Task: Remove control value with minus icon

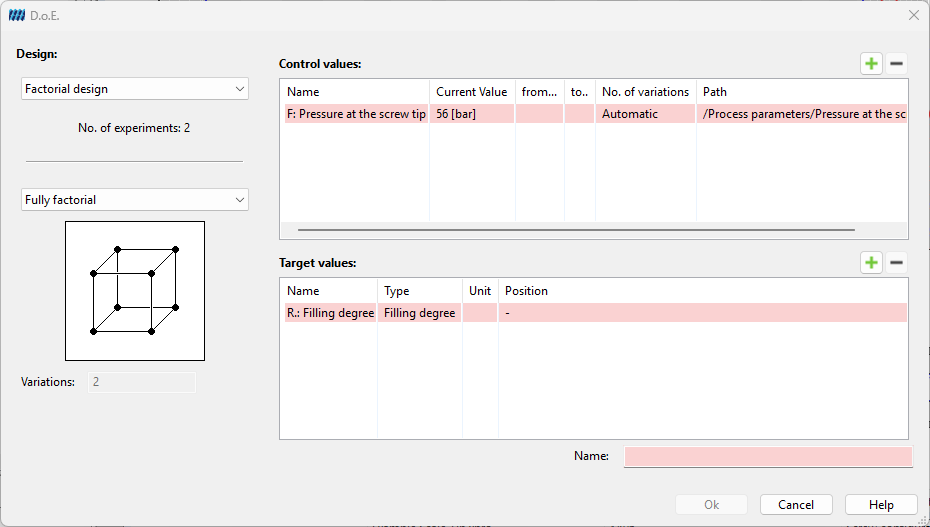Action: (896, 63)
